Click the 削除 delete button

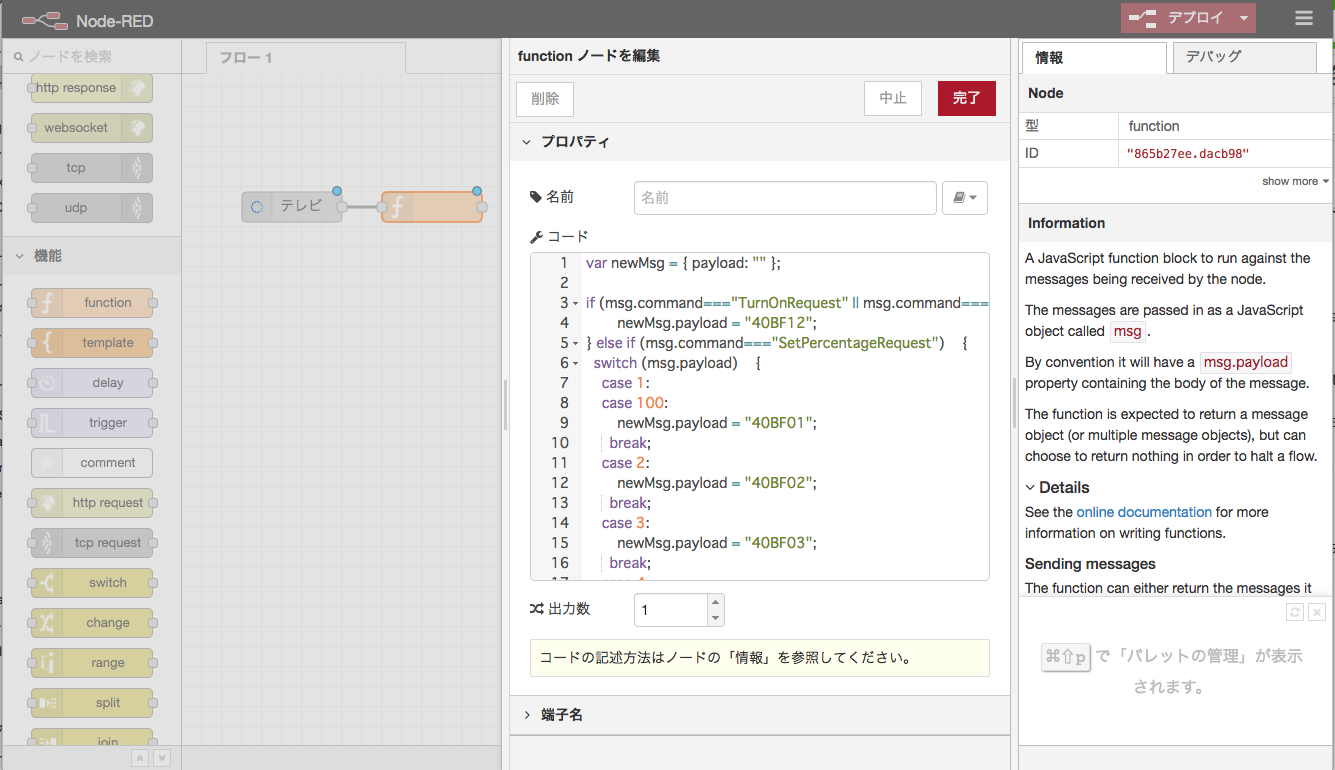point(545,98)
